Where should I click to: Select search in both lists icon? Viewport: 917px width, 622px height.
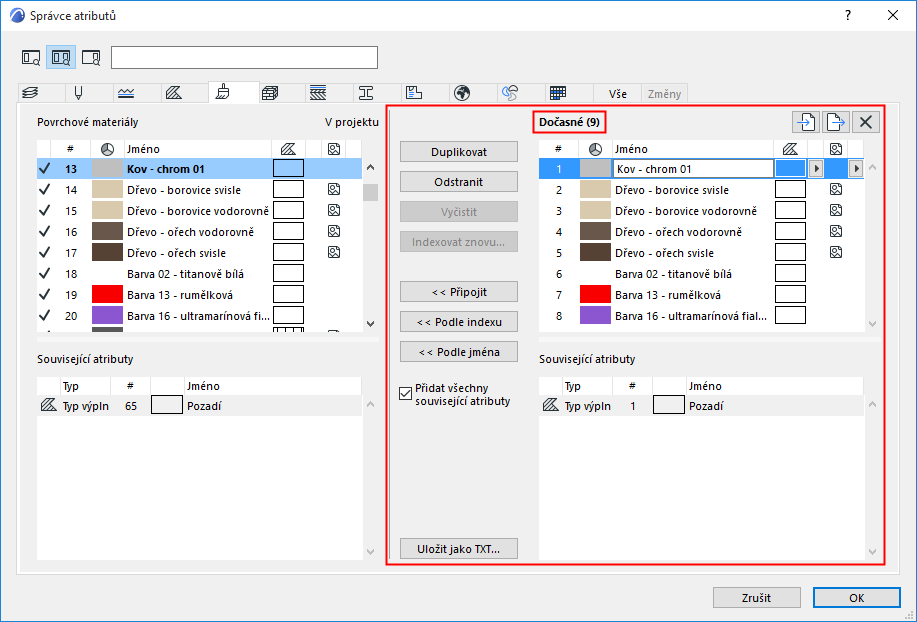pos(61,57)
